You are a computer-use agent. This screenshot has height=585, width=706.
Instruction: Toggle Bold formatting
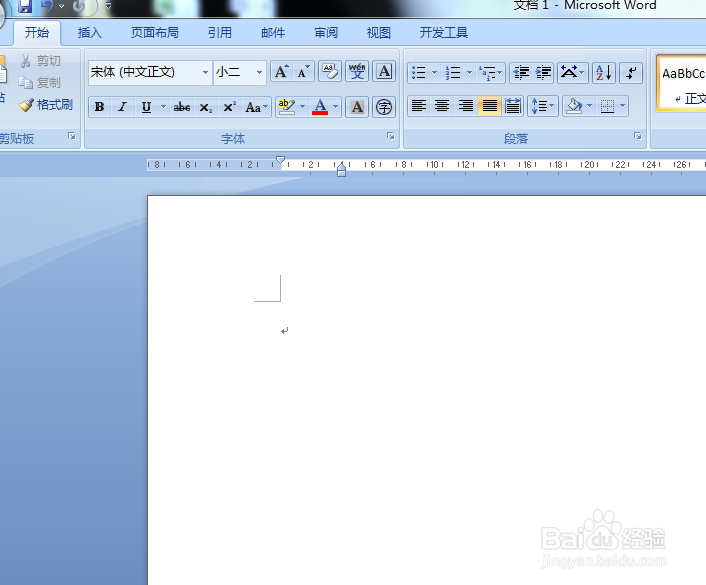pyautogui.click(x=100, y=107)
